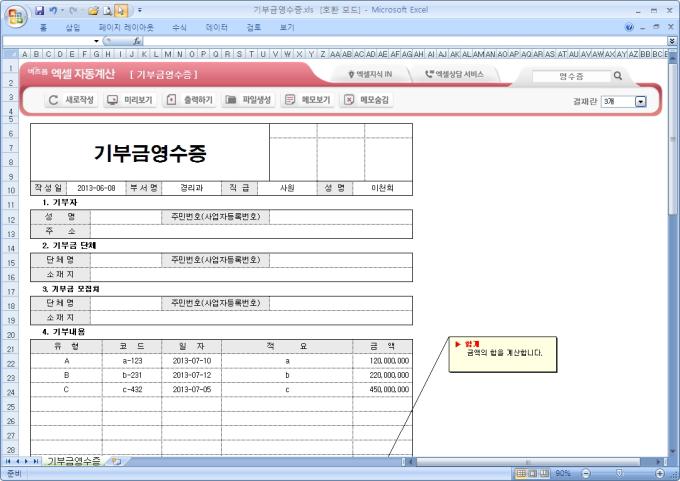Open the Name Box dropdown arrow

click(x=95, y=41)
